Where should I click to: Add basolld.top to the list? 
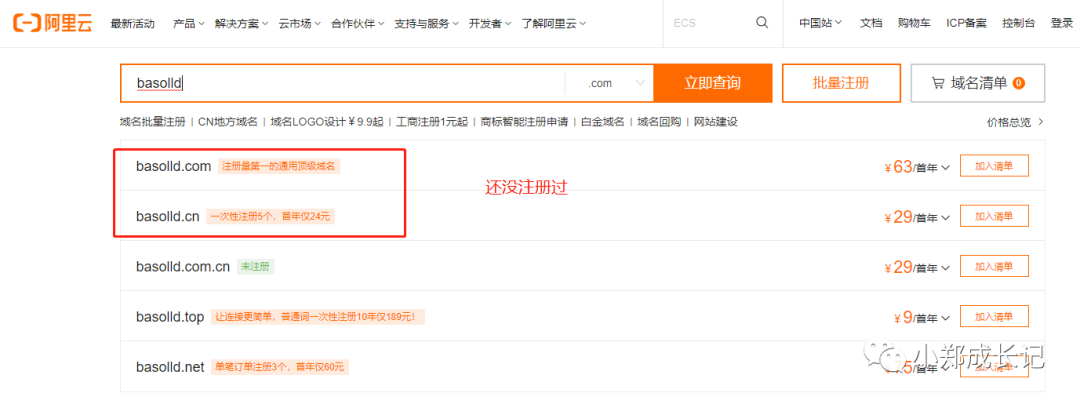[993, 316]
